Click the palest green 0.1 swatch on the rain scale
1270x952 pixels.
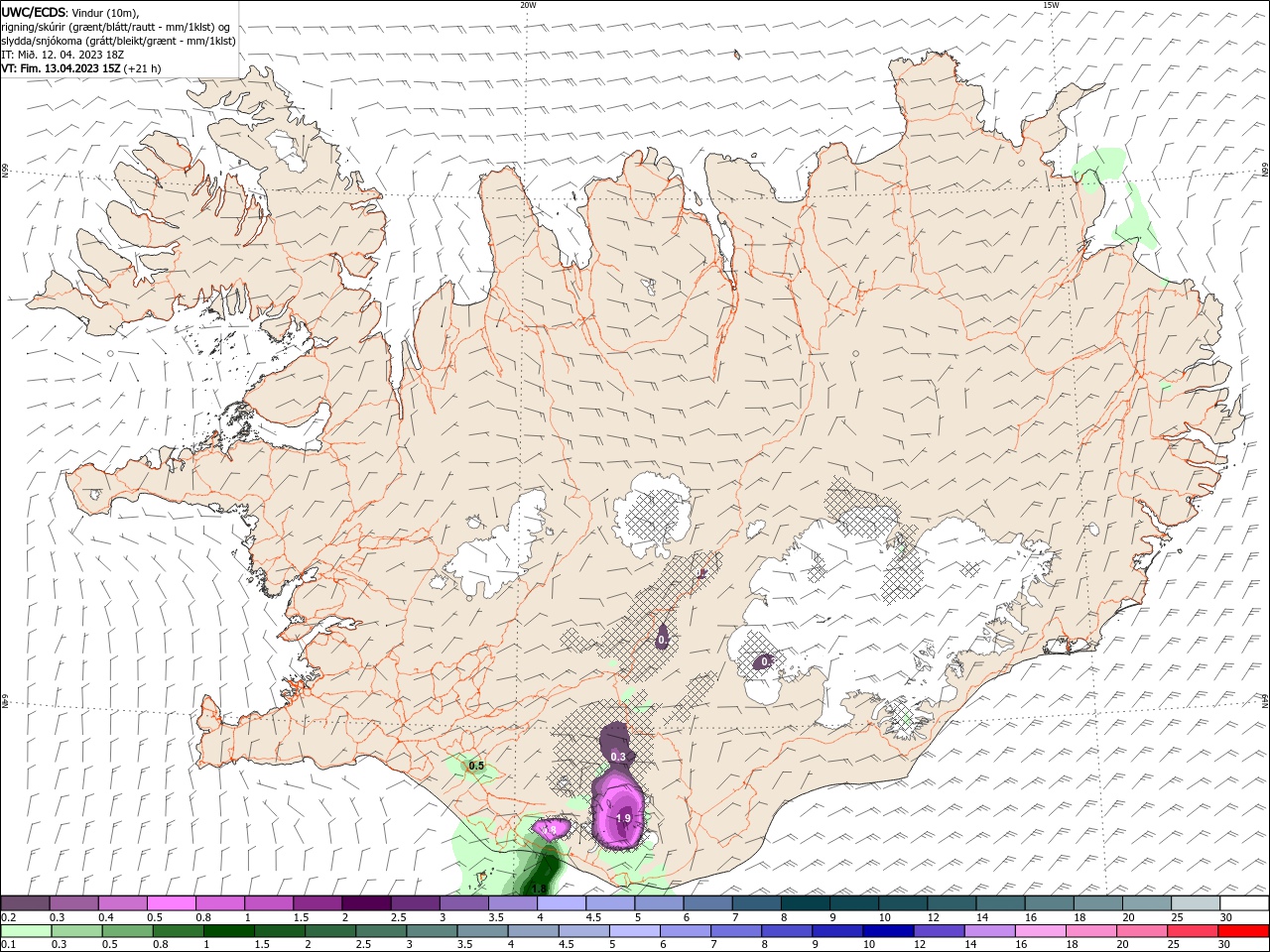click(x=26, y=931)
